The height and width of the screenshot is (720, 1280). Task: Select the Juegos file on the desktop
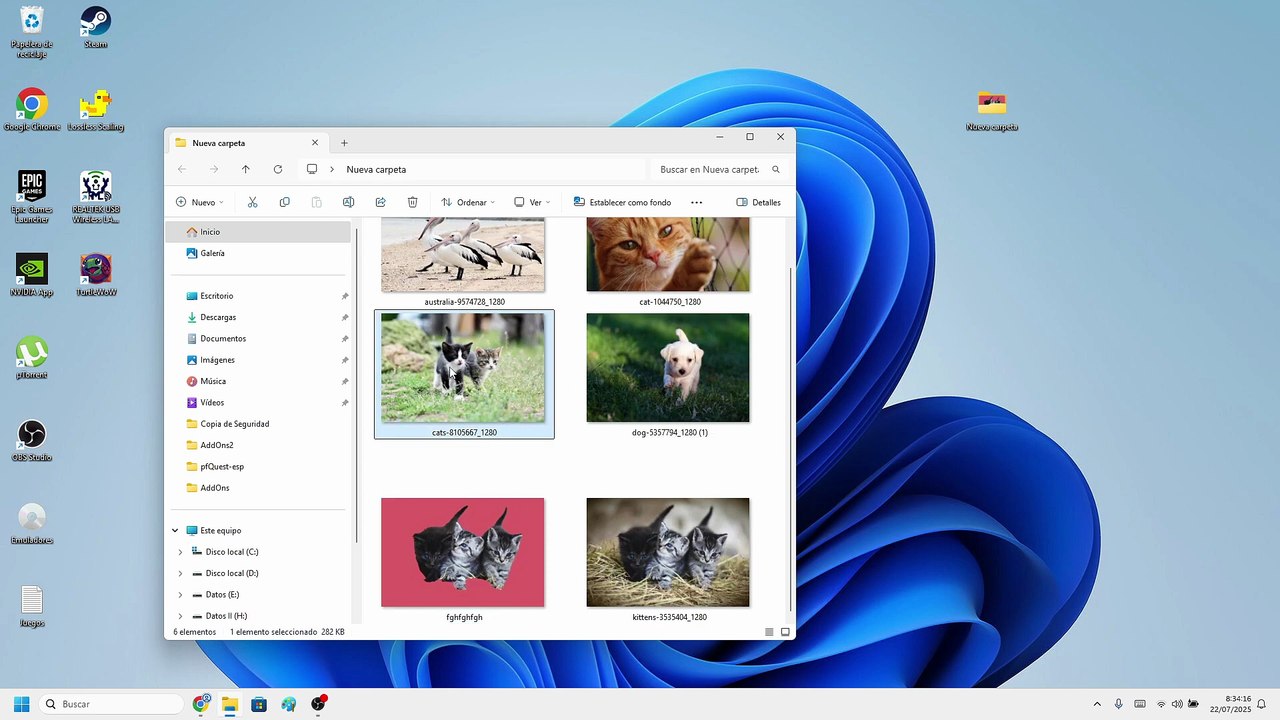(32, 606)
